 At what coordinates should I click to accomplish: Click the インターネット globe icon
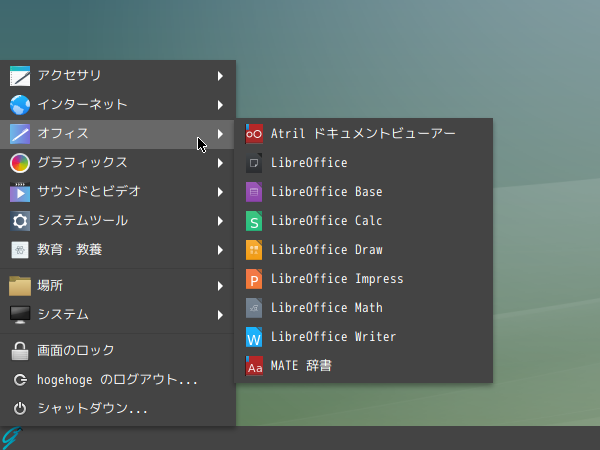tap(20, 105)
